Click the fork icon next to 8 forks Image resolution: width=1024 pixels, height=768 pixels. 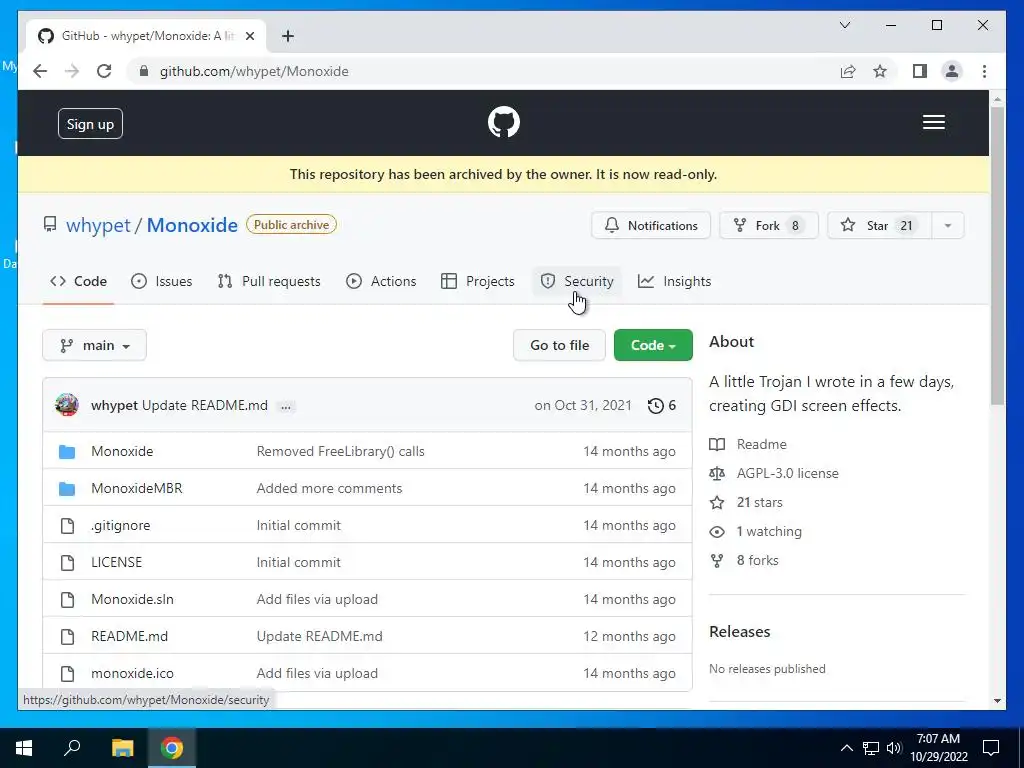coord(717,560)
